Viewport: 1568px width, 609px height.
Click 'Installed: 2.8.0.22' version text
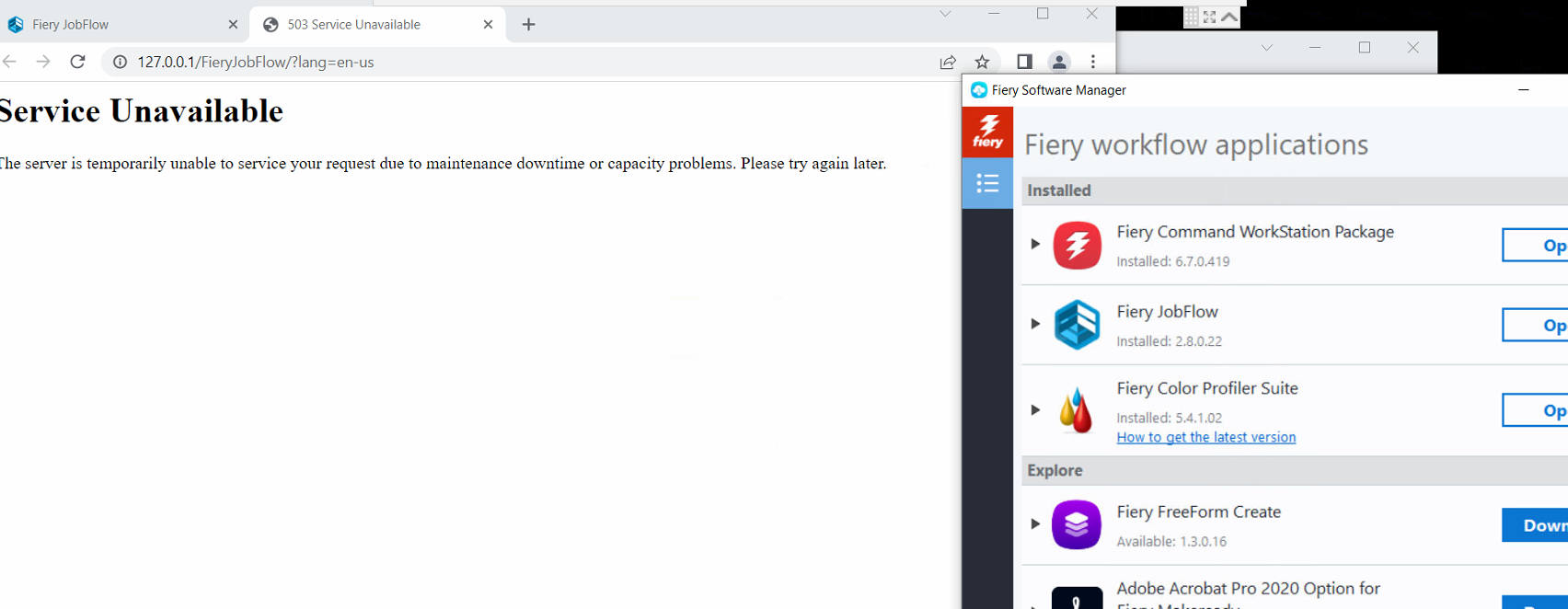[1169, 341]
